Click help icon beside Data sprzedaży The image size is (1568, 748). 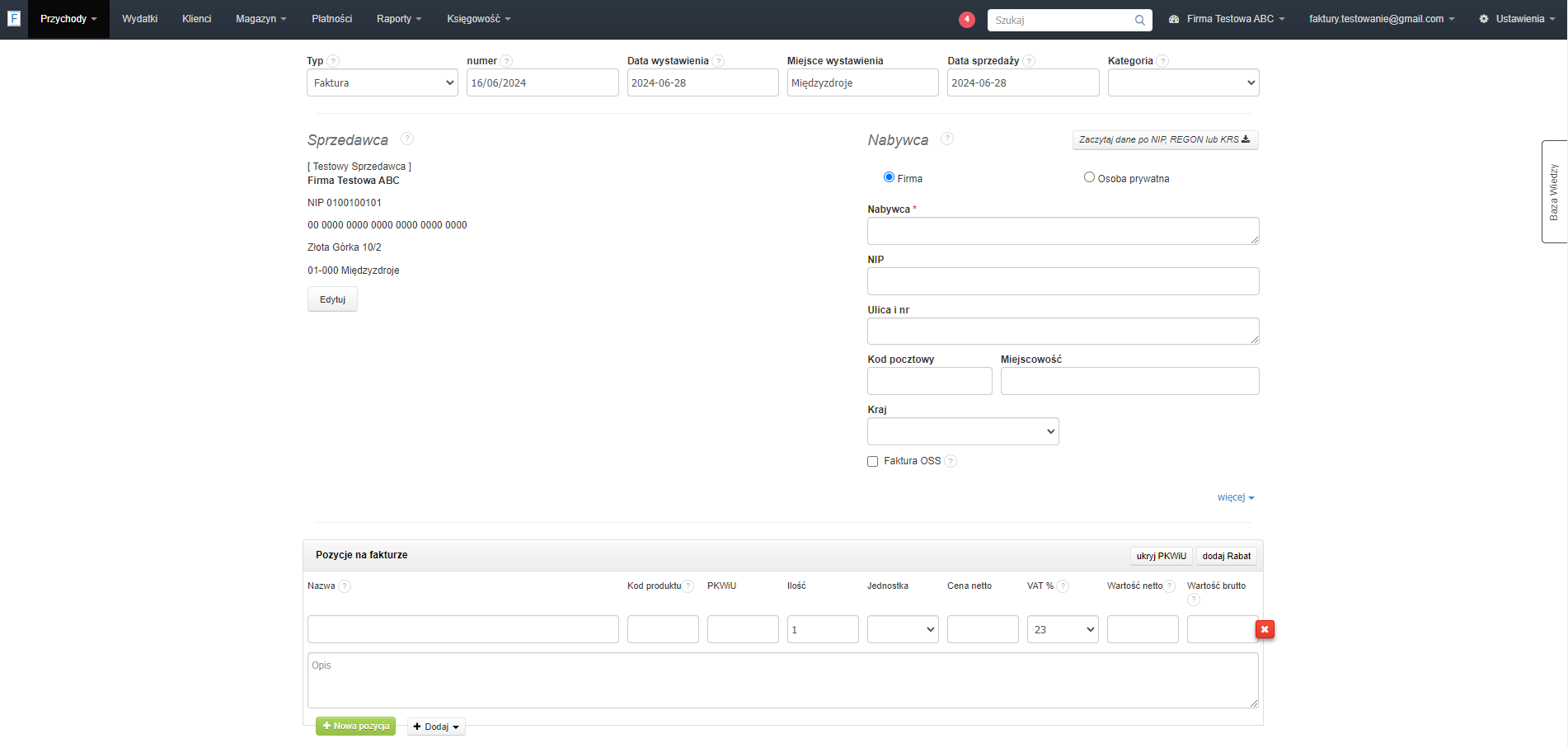click(1029, 61)
